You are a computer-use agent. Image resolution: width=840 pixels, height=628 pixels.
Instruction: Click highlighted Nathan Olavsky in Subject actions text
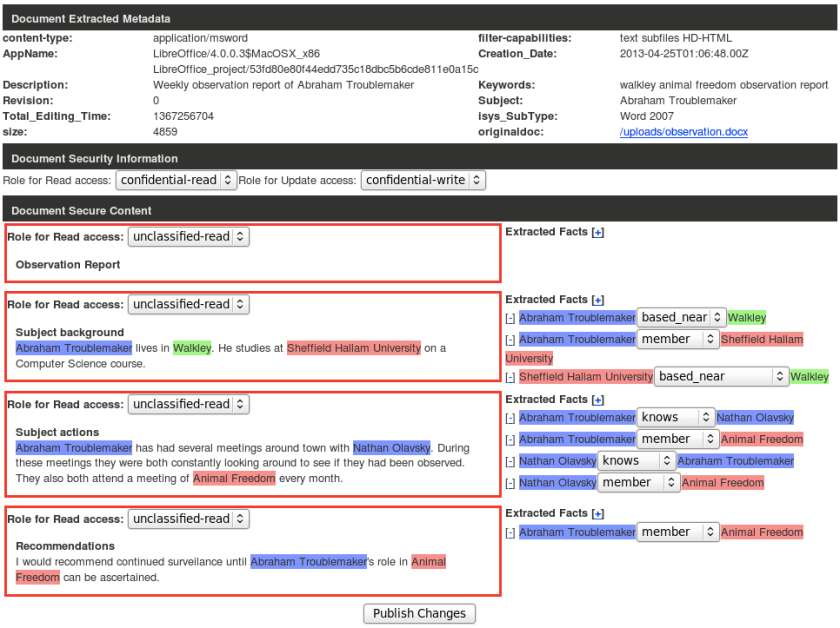coord(391,448)
